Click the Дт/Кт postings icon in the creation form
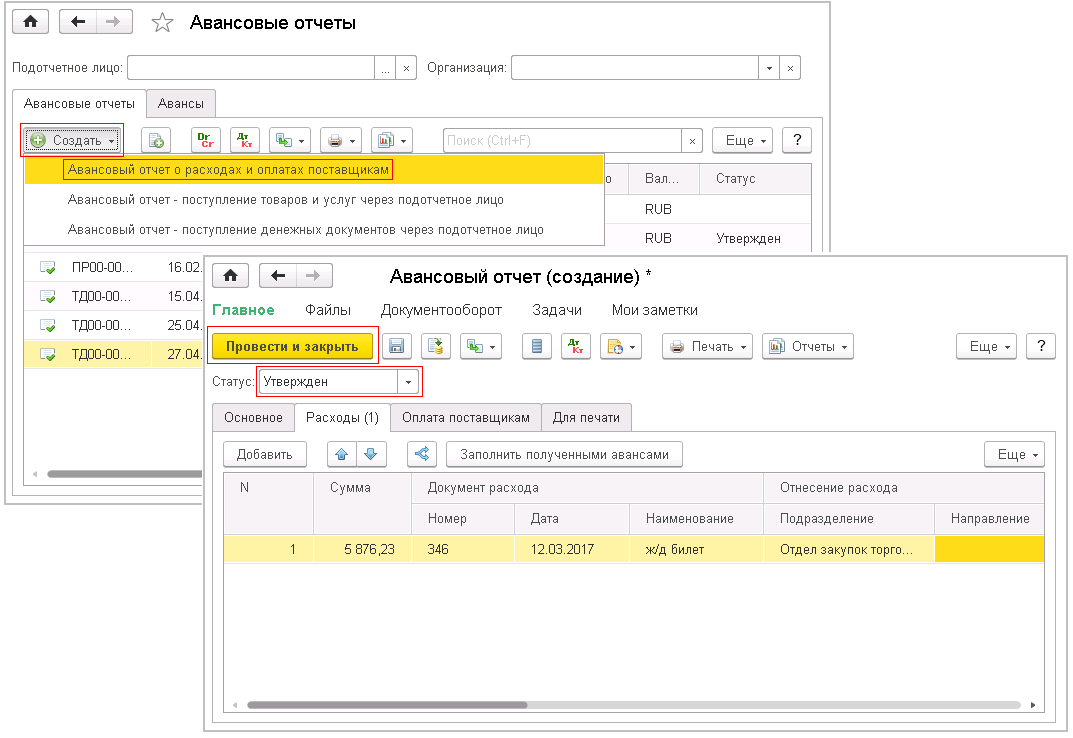This screenshot has height=738, width=1073. (576, 346)
